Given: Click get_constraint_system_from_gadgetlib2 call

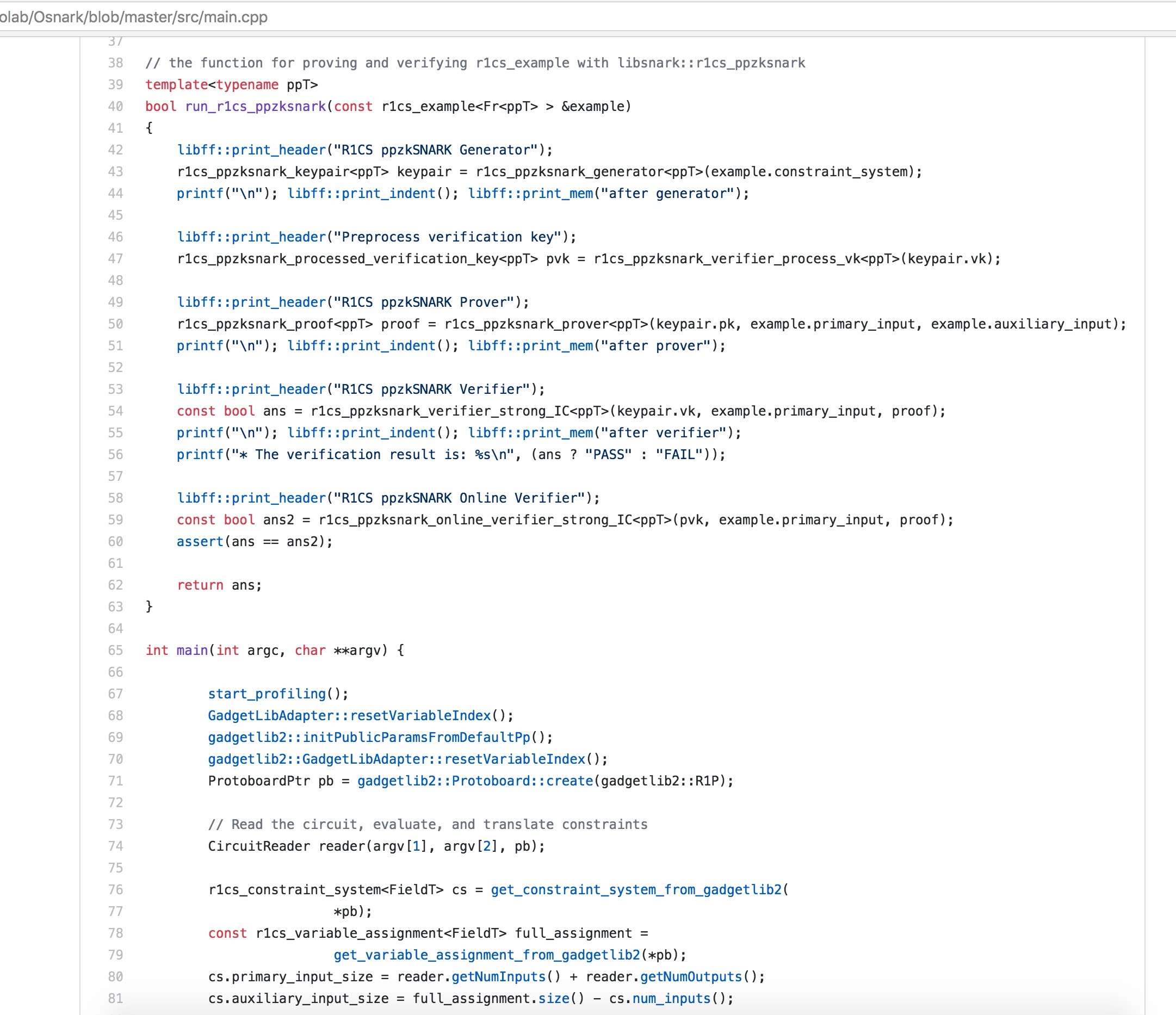Looking at the screenshot, I should pos(636,890).
